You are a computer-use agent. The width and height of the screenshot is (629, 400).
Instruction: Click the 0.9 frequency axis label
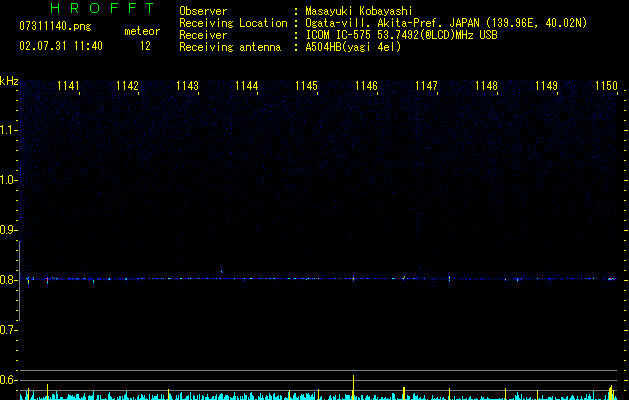point(8,230)
